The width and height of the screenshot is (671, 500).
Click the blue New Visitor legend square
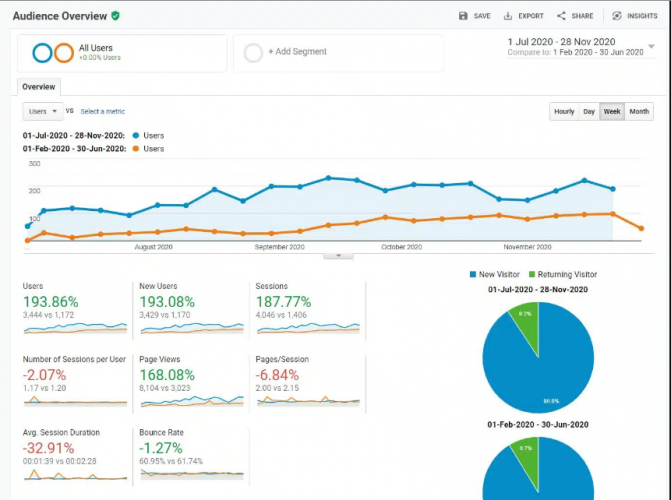473,274
